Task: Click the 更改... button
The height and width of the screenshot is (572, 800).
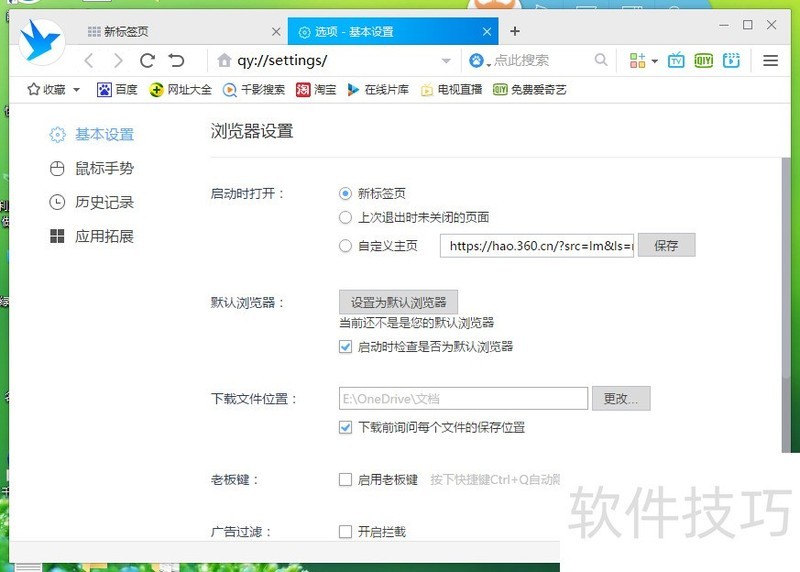Action: pyautogui.click(x=621, y=399)
